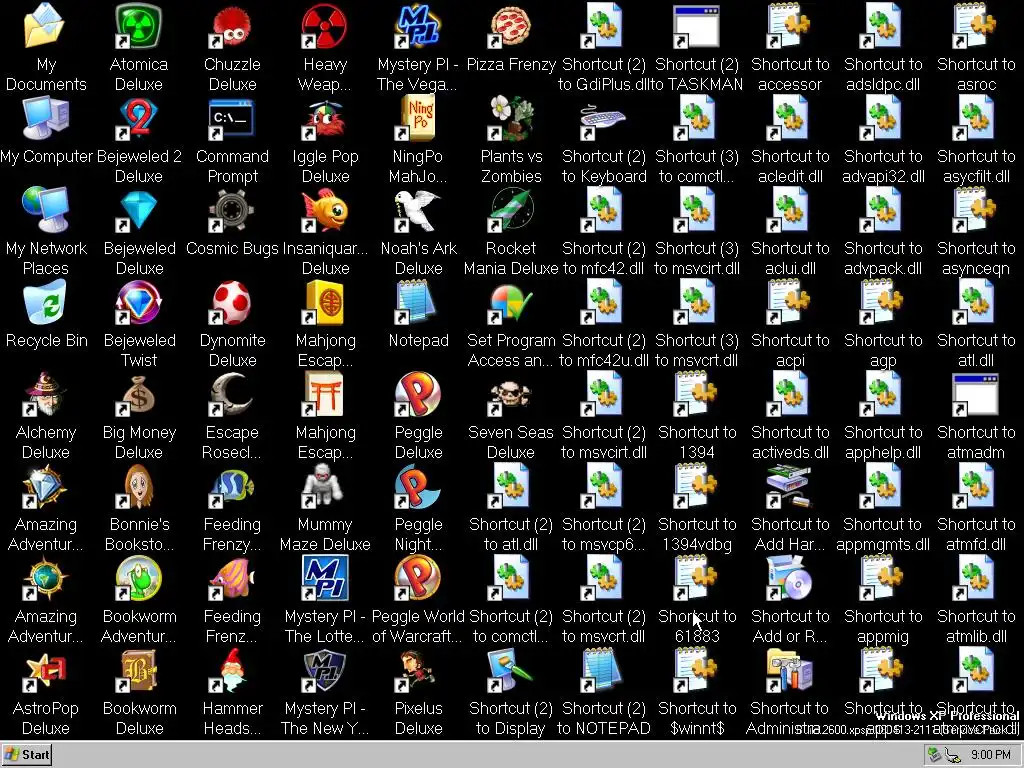Image resolution: width=1024 pixels, height=768 pixels.
Task: Select the Plants vs Zombies shortcut
Action: coord(511,118)
